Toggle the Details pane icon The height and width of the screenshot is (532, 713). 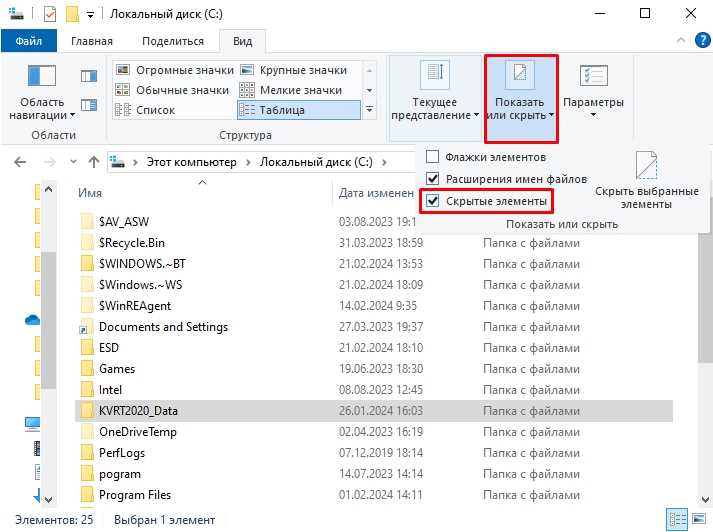pyautogui.click(x=89, y=105)
